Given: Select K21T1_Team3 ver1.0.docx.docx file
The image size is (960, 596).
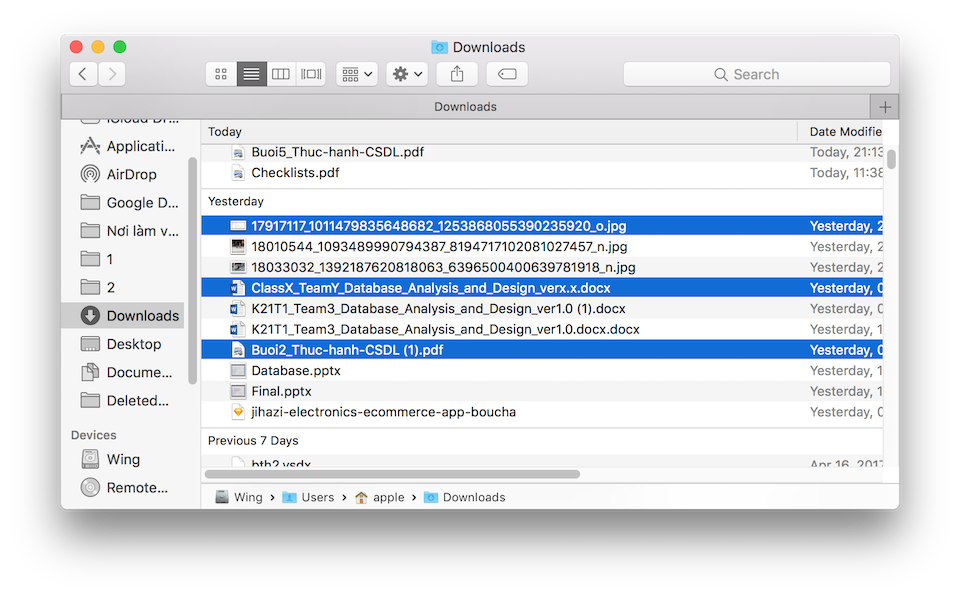Looking at the screenshot, I should tap(542, 330).
